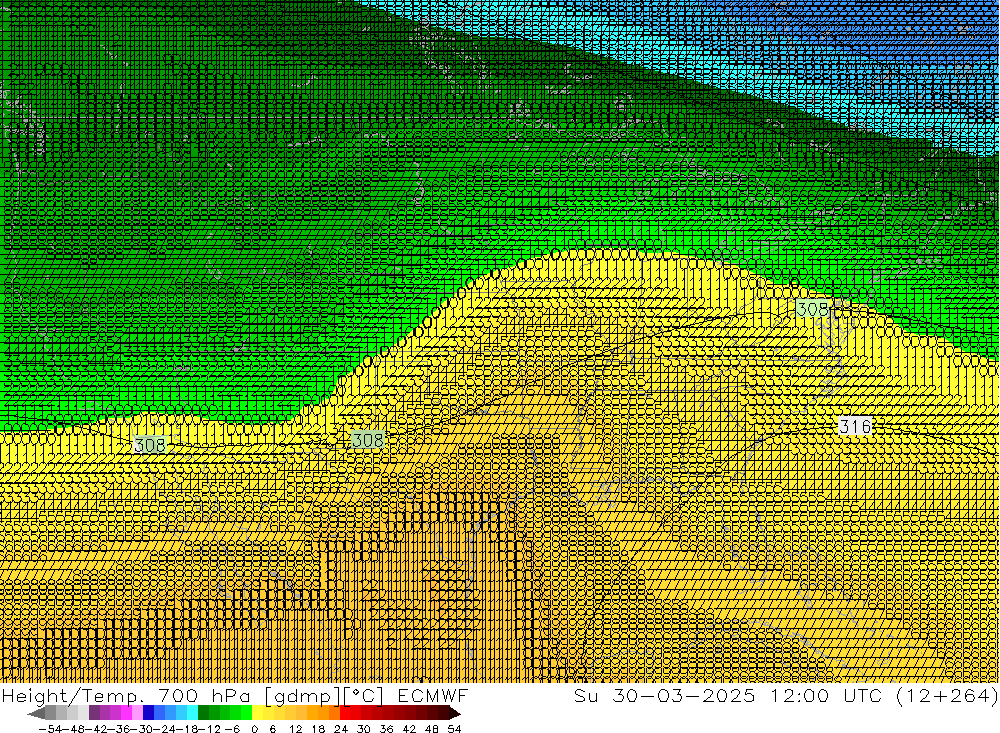The height and width of the screenshot is (733, 1000).
Task: Click the bright red swatch in the legend
Action: click(x=345, y=714)
